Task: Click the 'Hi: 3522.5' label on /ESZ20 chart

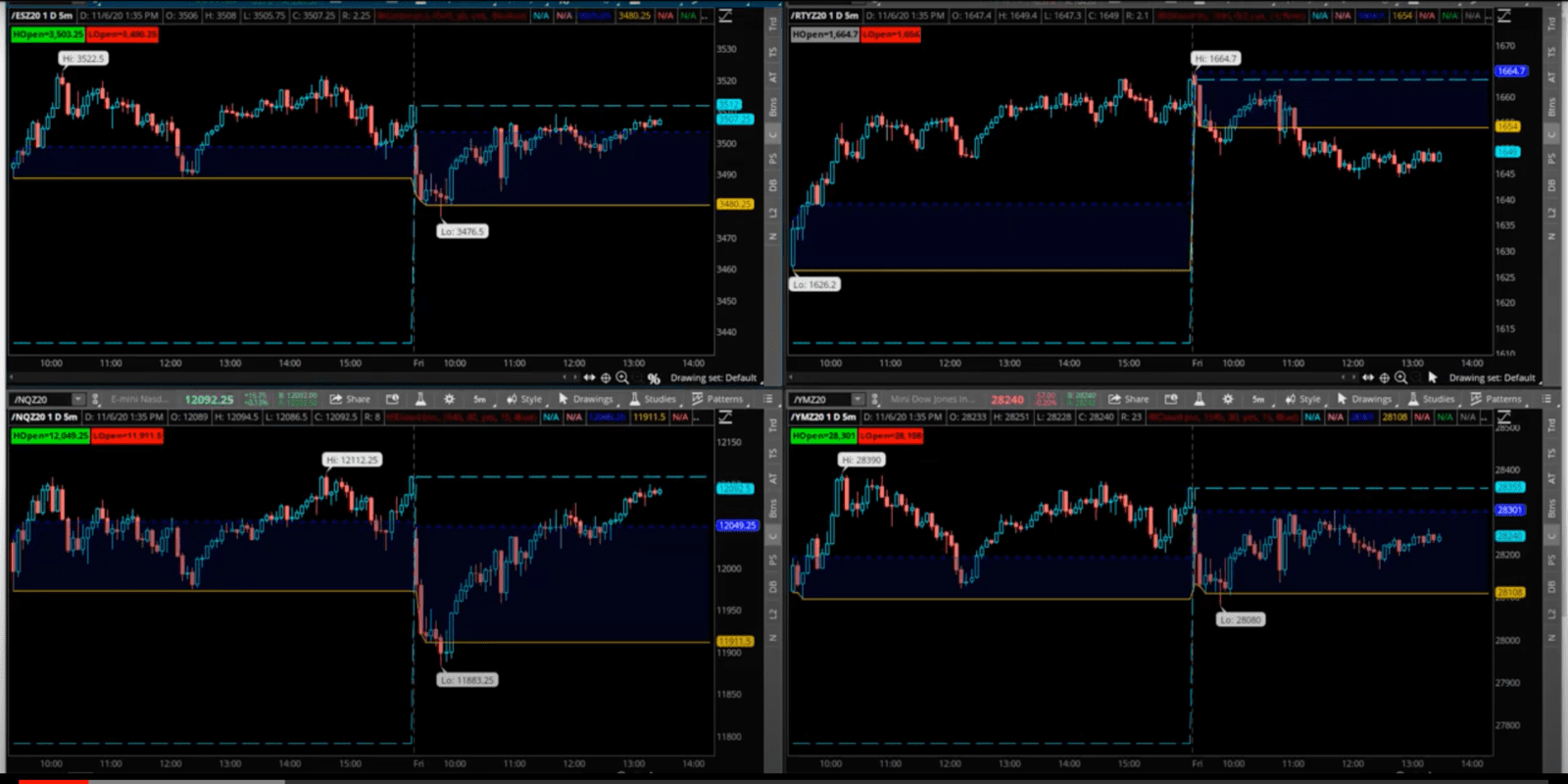Action: coord(83,59)
